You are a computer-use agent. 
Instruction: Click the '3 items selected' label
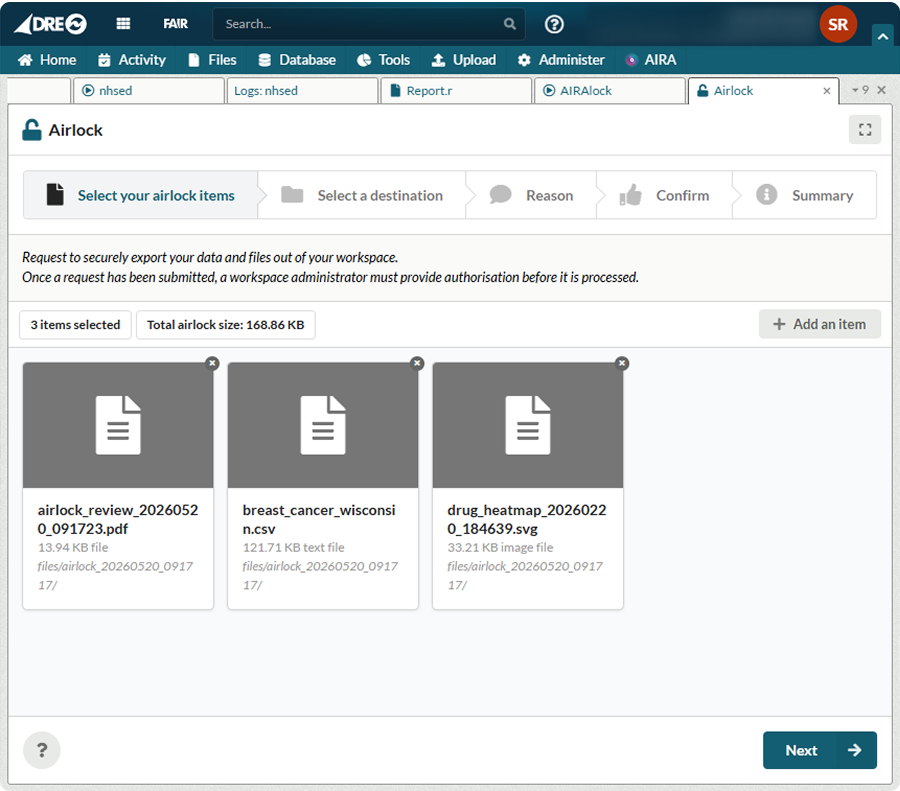75,325
